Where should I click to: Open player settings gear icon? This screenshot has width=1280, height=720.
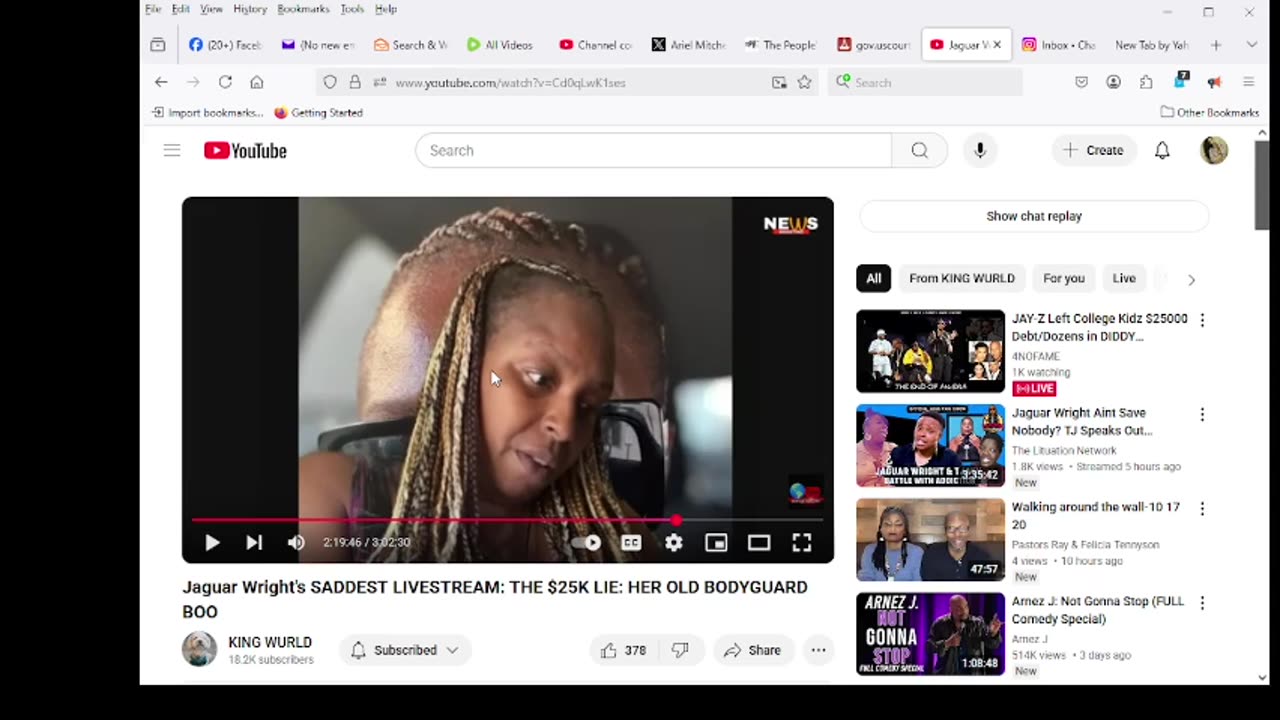tap(674, 543)
